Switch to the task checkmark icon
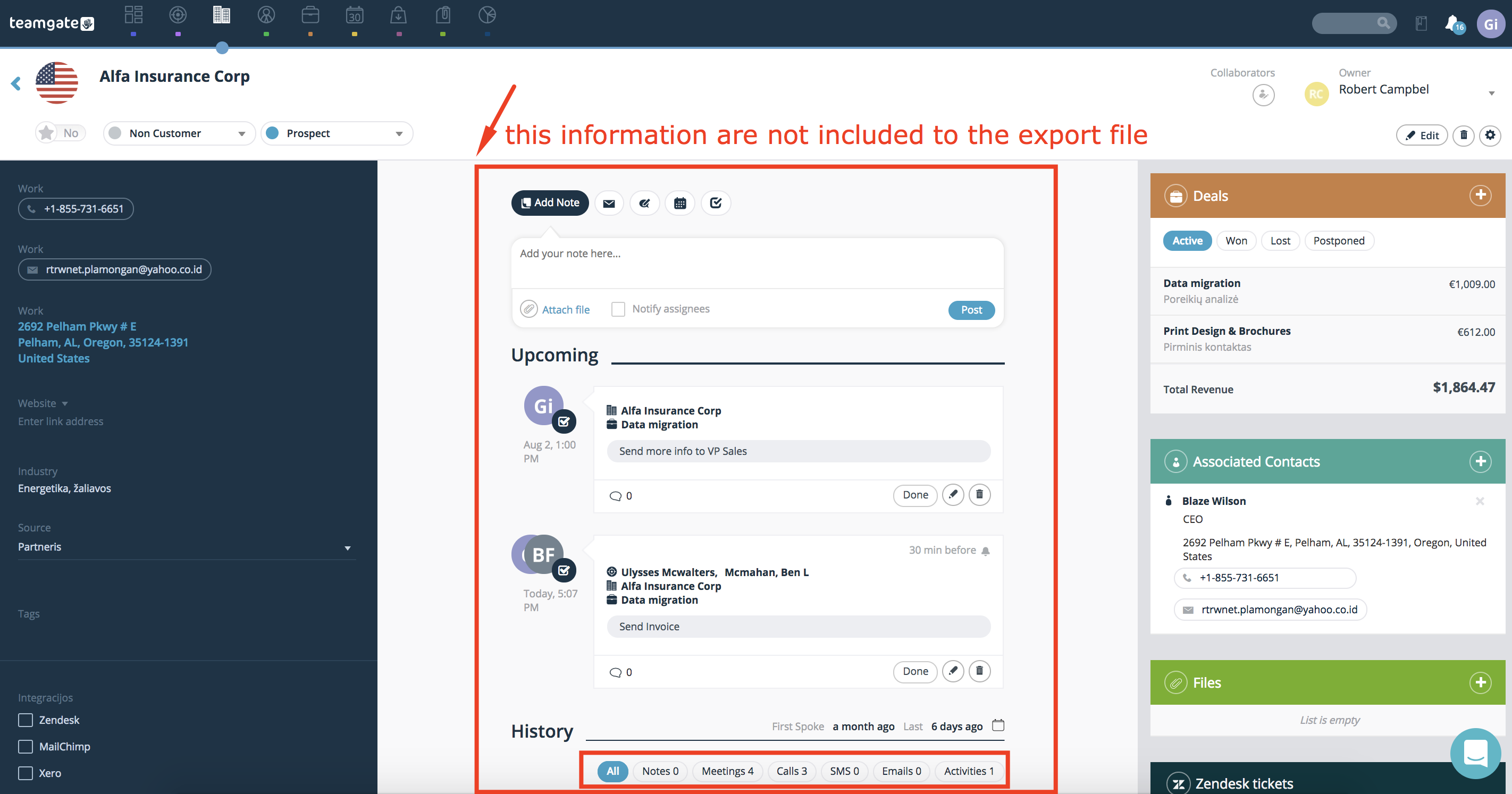This screenshot has height=794, width=1512. (x=716, y=203)
